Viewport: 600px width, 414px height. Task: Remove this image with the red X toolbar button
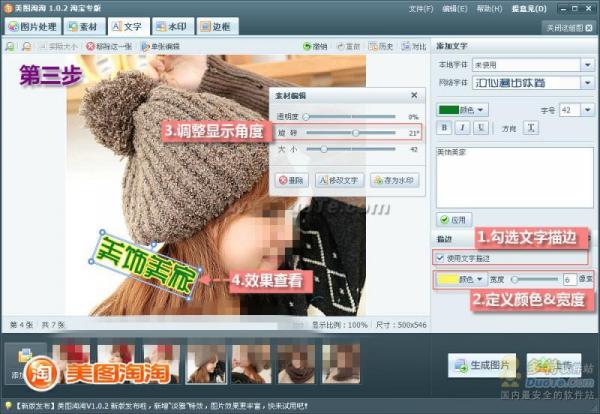(x=109, y=46)
